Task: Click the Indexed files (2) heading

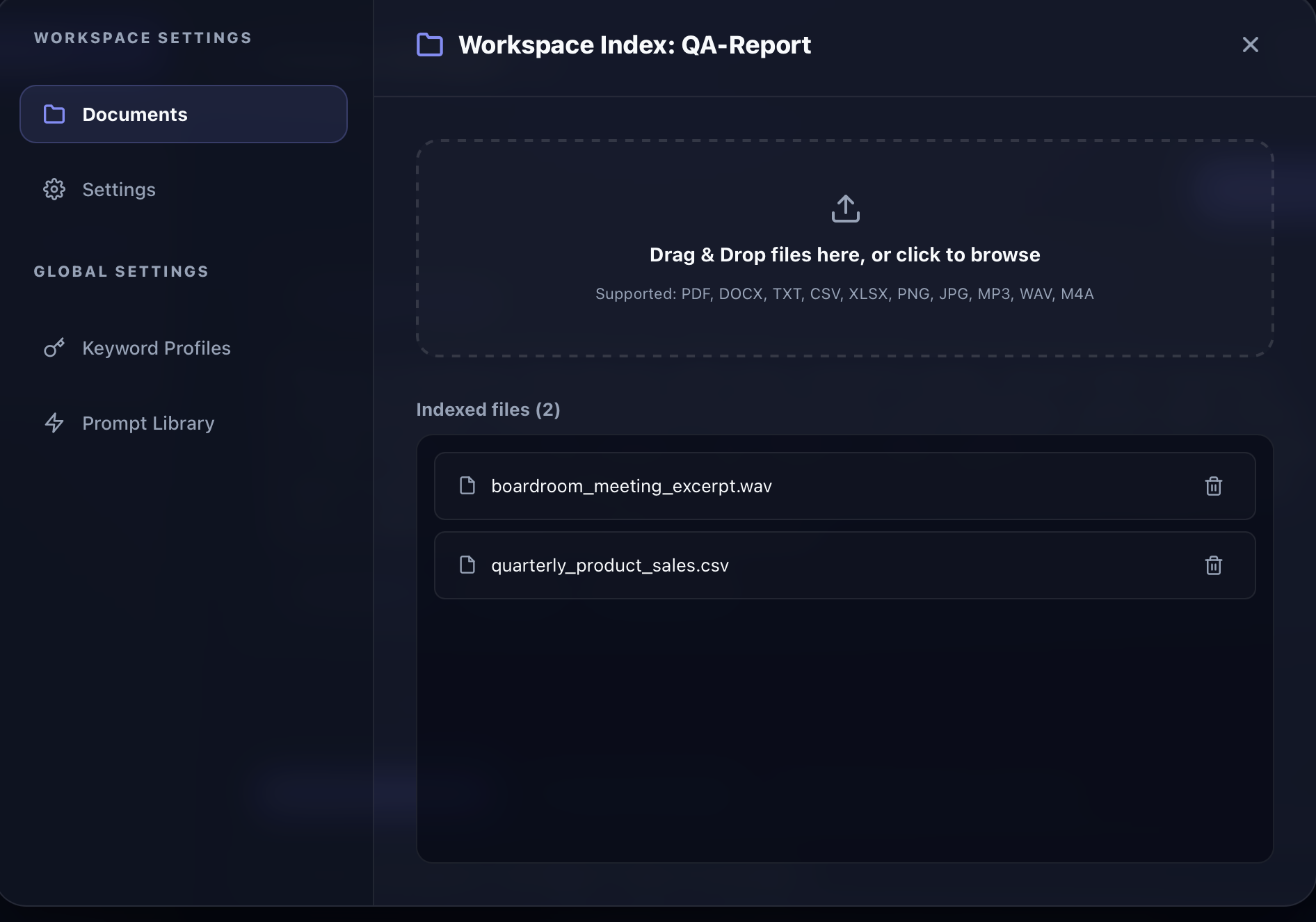Action: pyautogui.click(x=488, y=410)
